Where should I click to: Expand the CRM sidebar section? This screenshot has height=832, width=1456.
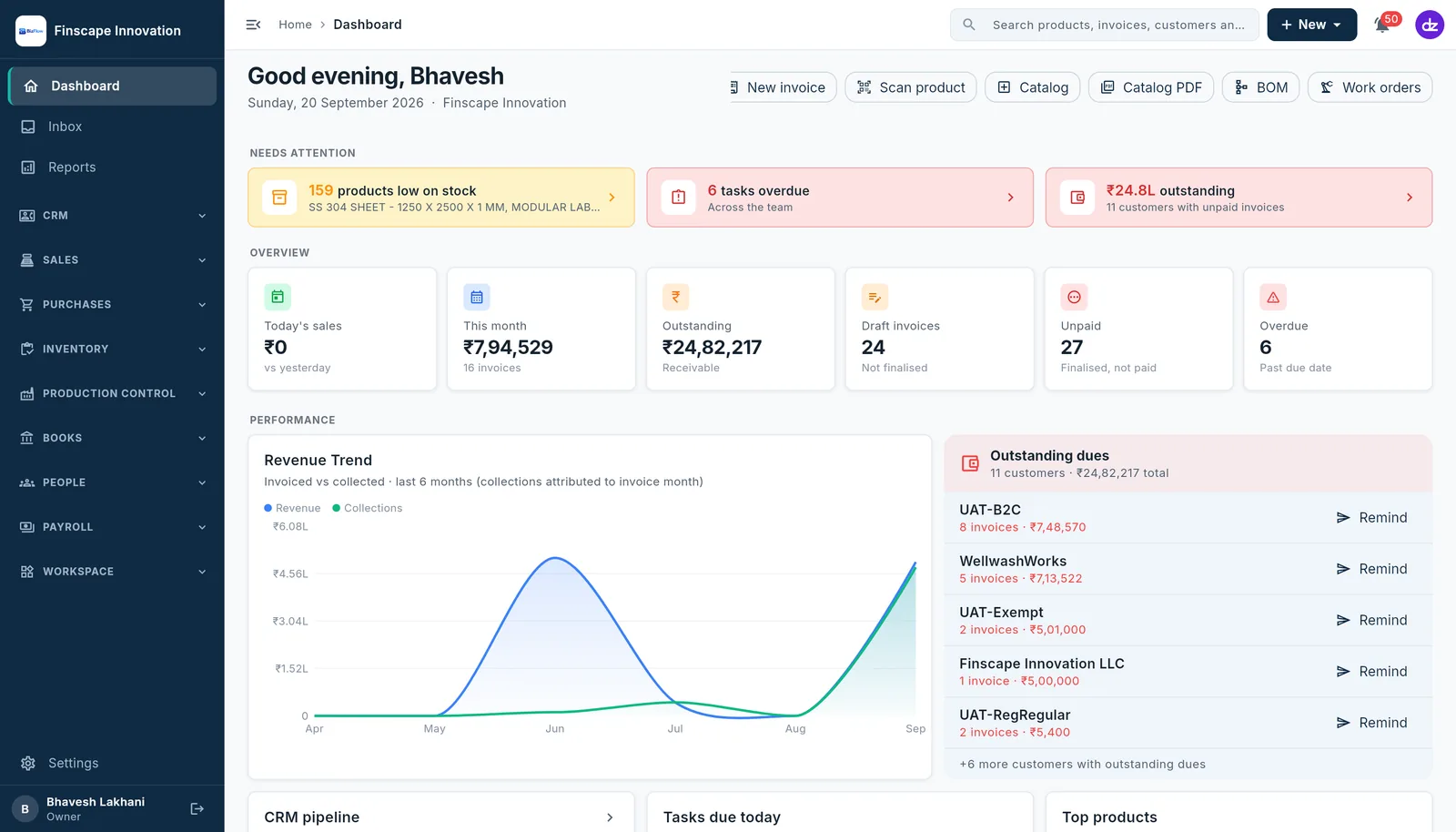point(113,216)
